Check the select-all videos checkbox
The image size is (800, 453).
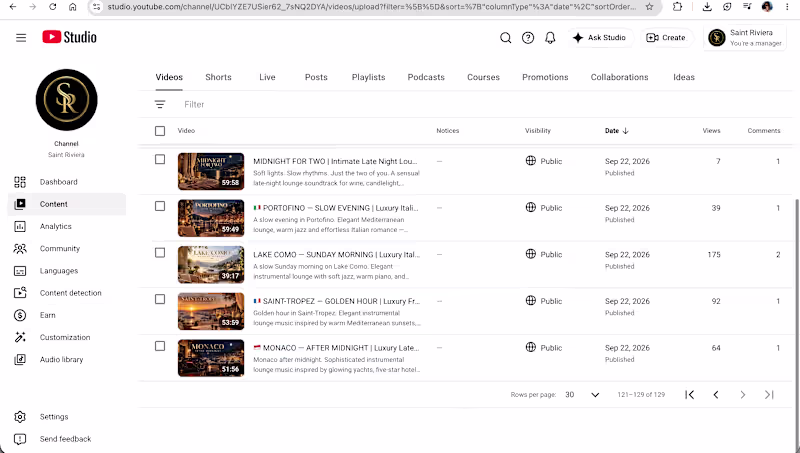[160, 131]
